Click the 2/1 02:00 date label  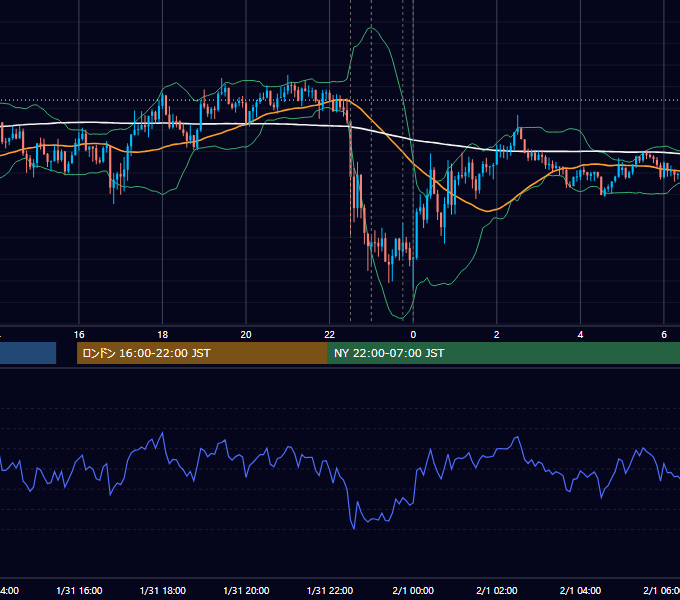(497, 591)
